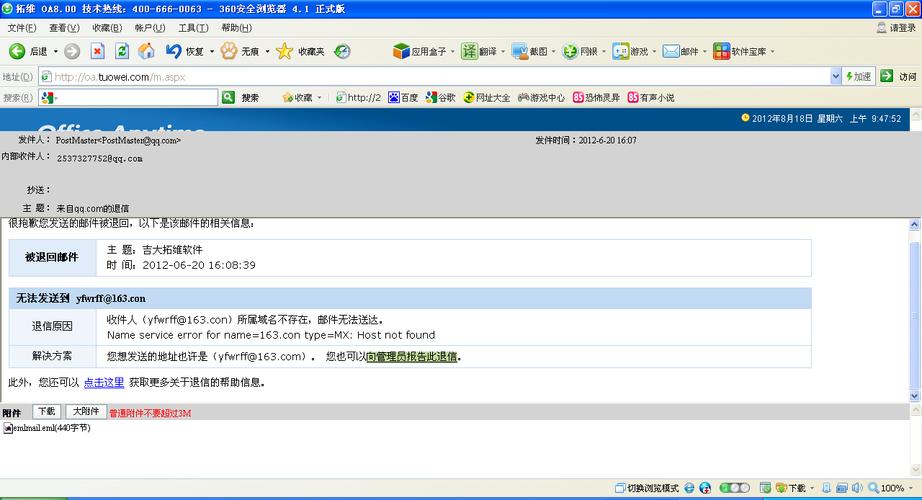Click the search box input field
922x500 pixels.
point(128,98)
